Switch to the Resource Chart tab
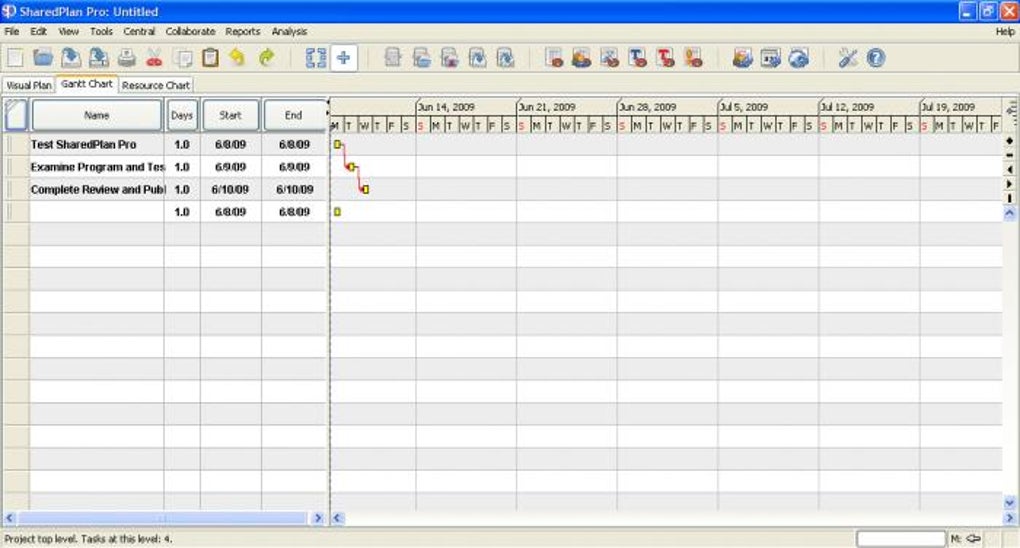 click(155, 85)
